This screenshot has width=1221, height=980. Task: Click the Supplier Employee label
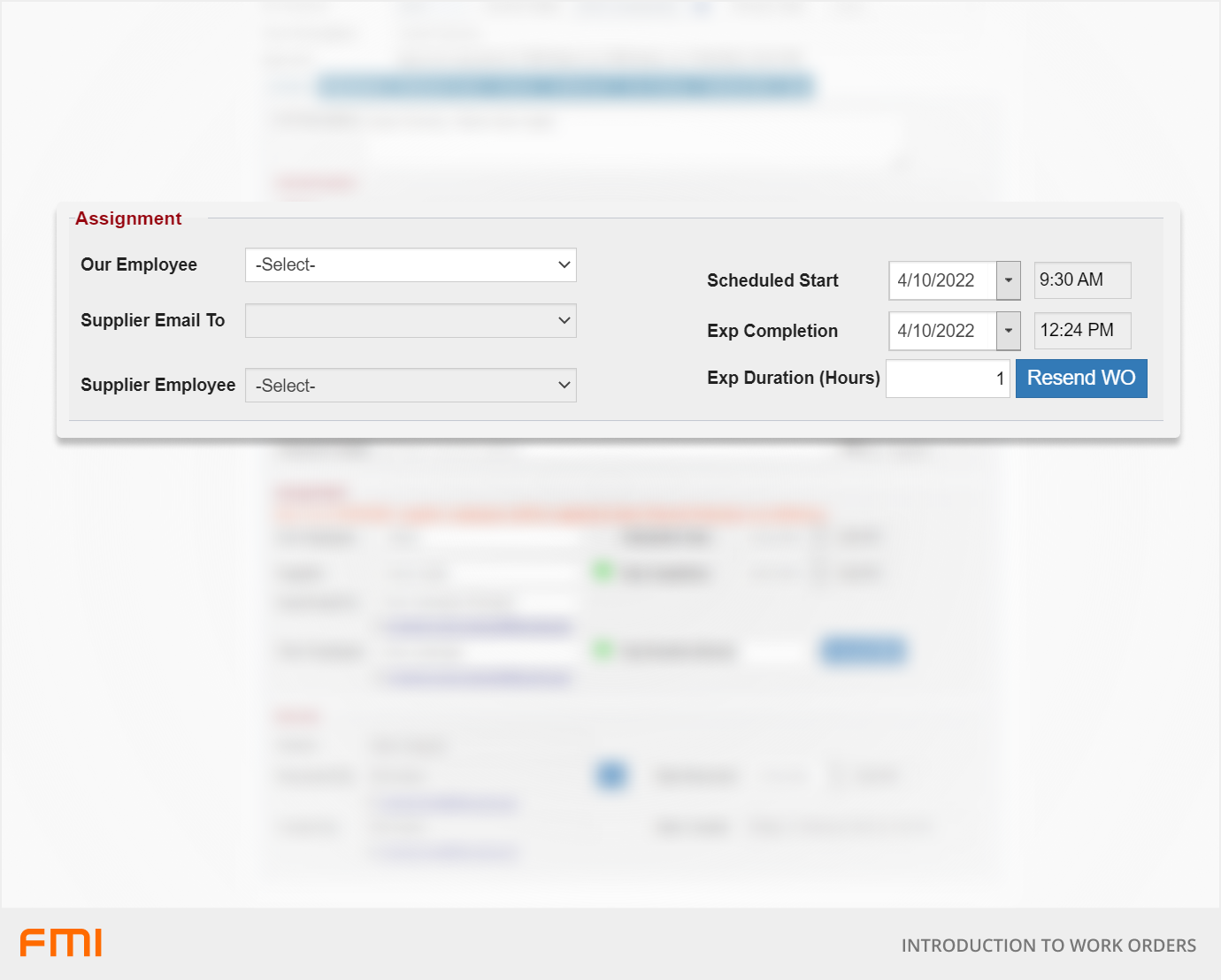157,385
